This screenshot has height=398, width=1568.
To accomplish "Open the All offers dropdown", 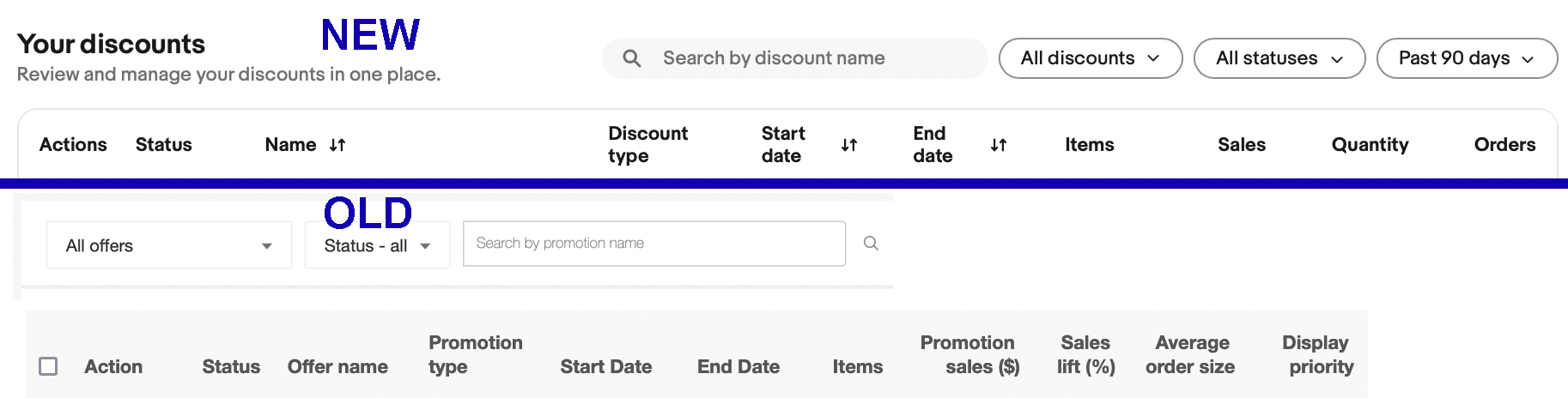I will coord(169,245).
